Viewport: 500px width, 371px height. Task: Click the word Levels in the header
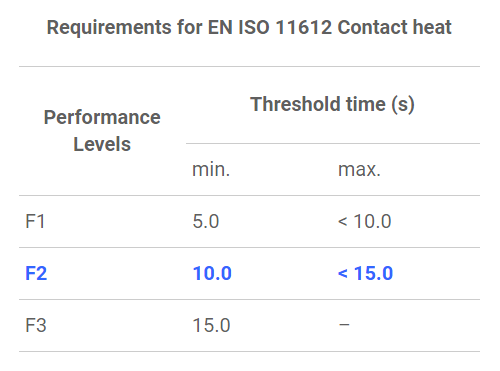[x=102, y=144]
